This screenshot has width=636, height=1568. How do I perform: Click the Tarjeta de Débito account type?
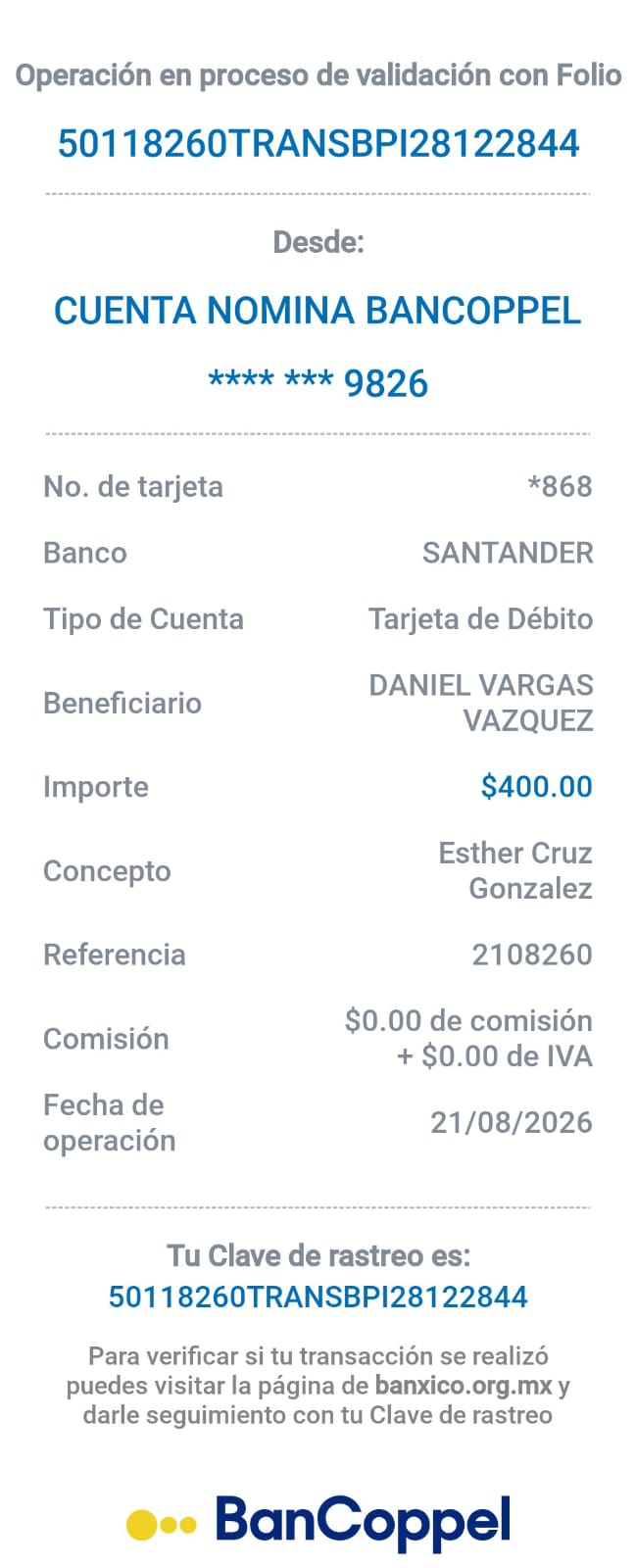pyautogui.click(x=480, y=619)
